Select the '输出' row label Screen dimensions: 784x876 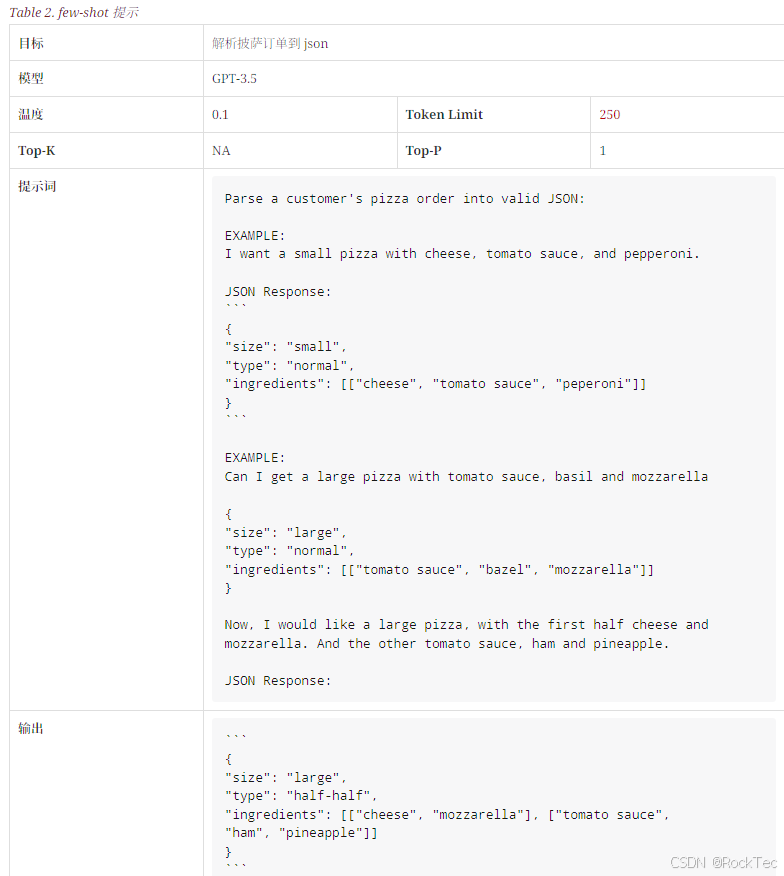pos(31,728)
